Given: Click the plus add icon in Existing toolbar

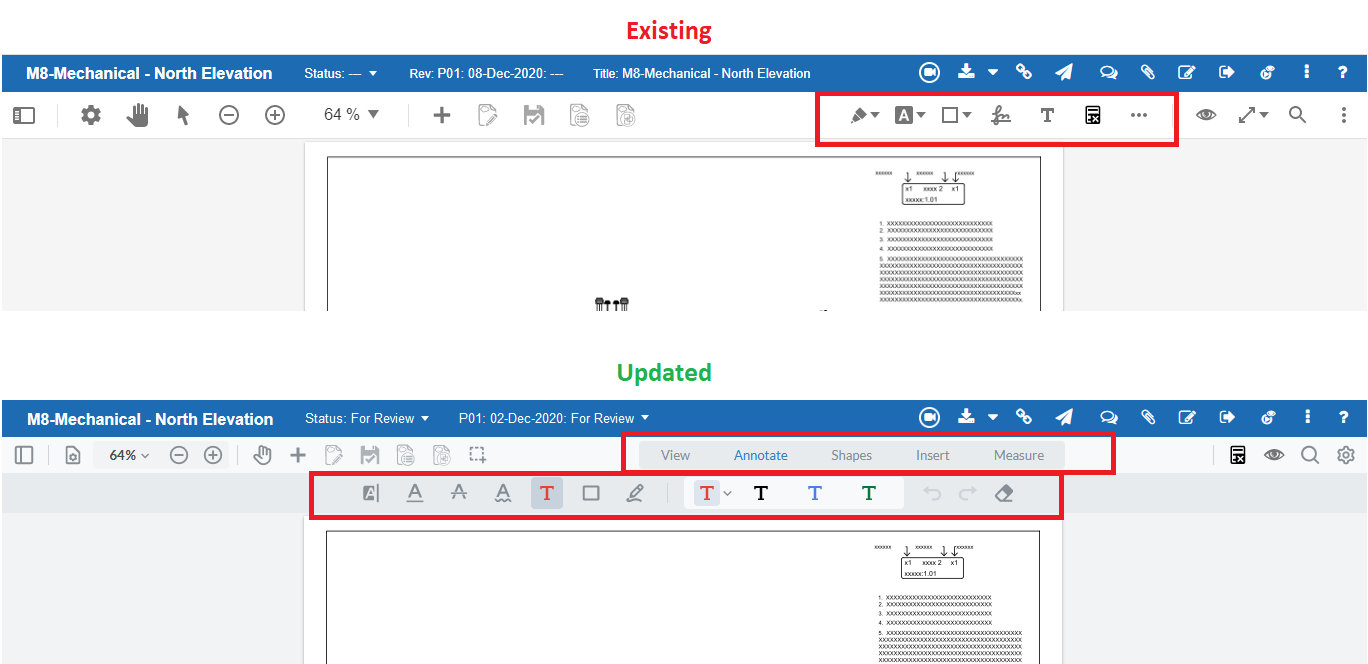Looking at the screenshot, I should [x=441, y=115].
